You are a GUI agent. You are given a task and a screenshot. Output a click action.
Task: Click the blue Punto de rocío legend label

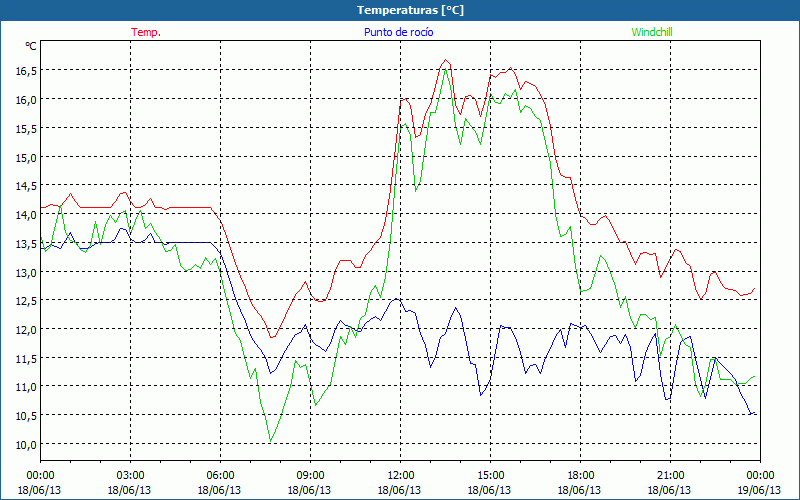coord(398,32)
